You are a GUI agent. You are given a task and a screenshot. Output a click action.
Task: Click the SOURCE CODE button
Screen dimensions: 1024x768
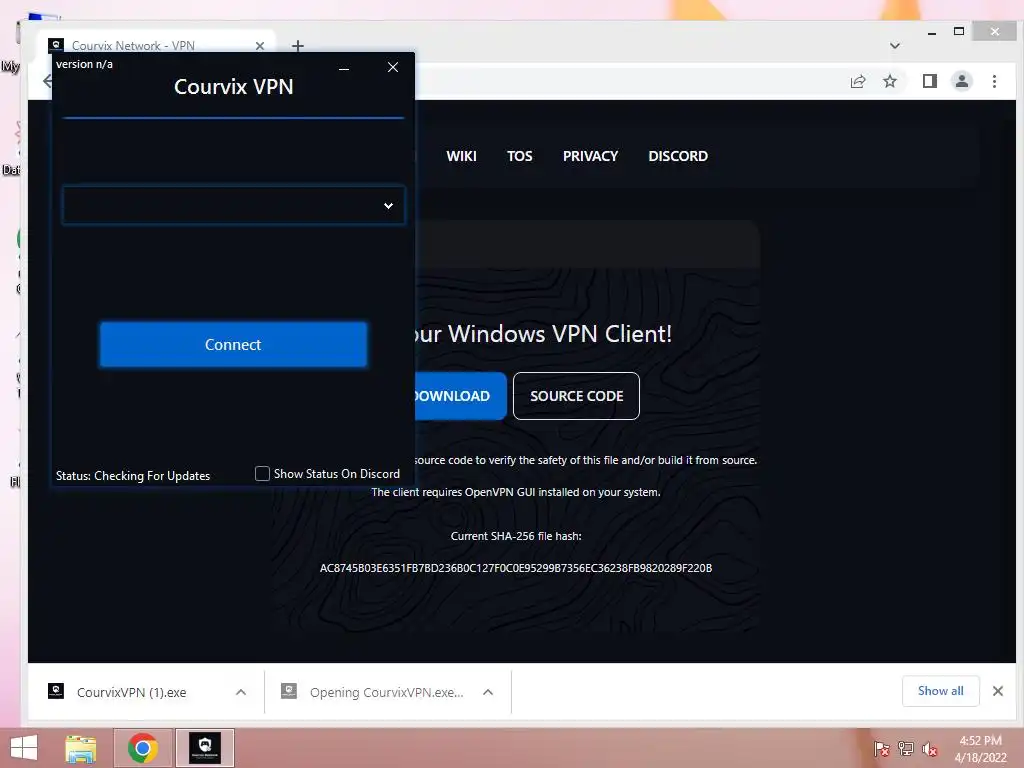click(576, 396)
